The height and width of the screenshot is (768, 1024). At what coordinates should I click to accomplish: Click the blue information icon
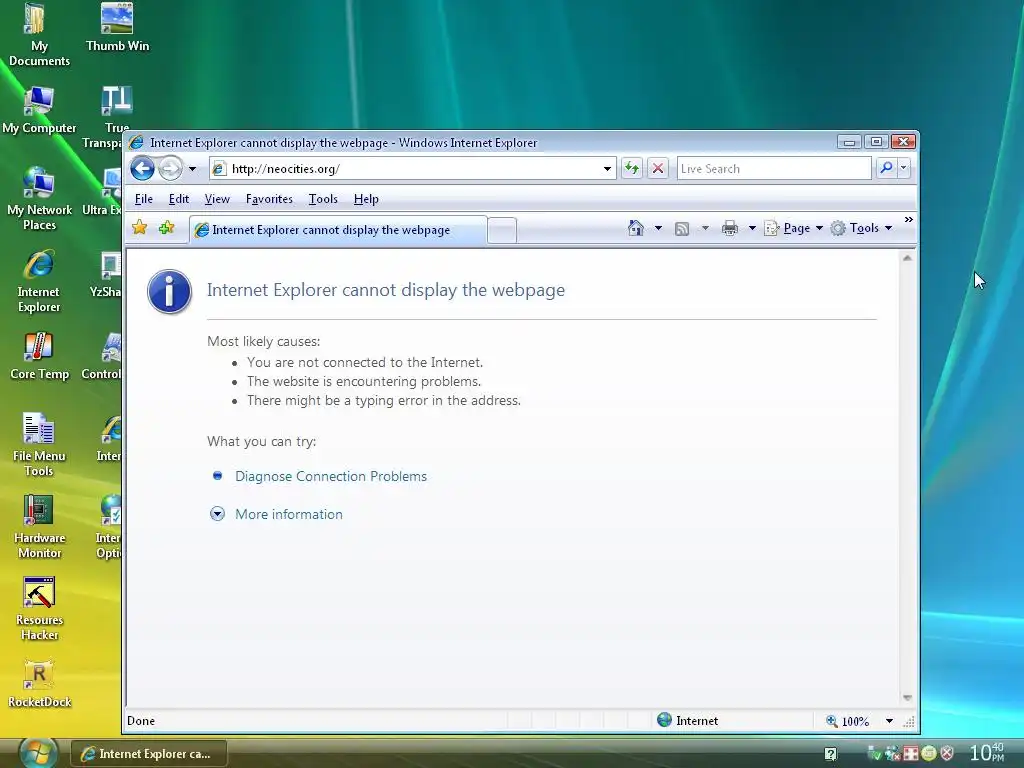tap(170, 291)
